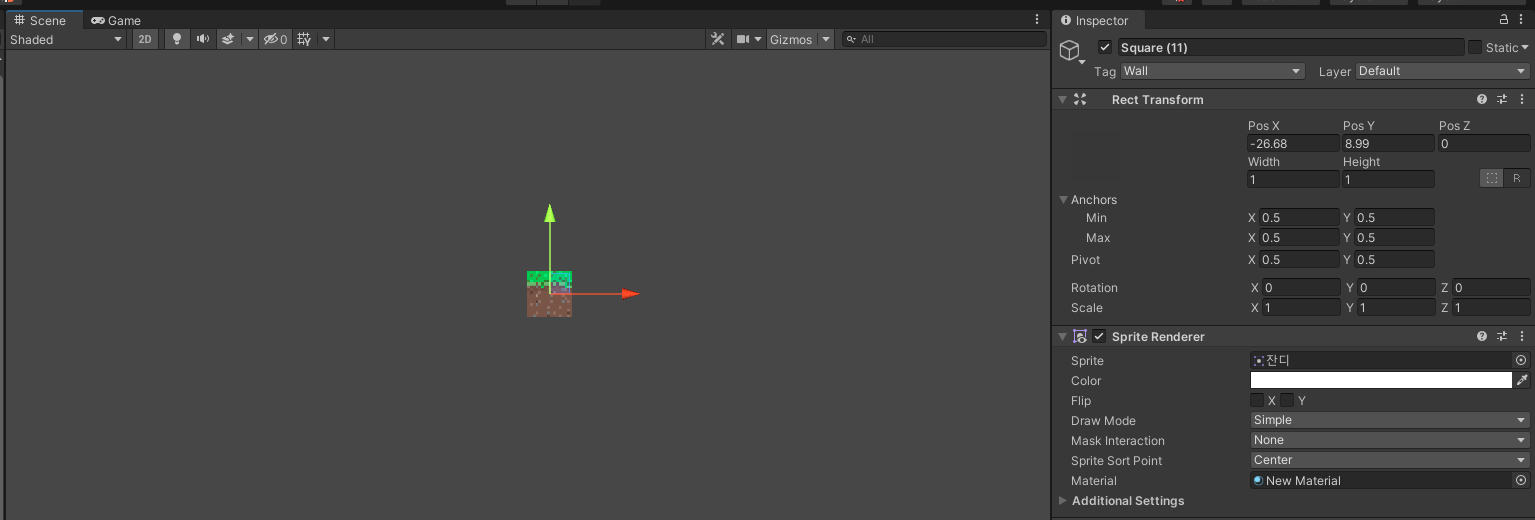The image size is (1535, 520).
Task: Toggle scene grid visibility icon
Action: point(304,39)
